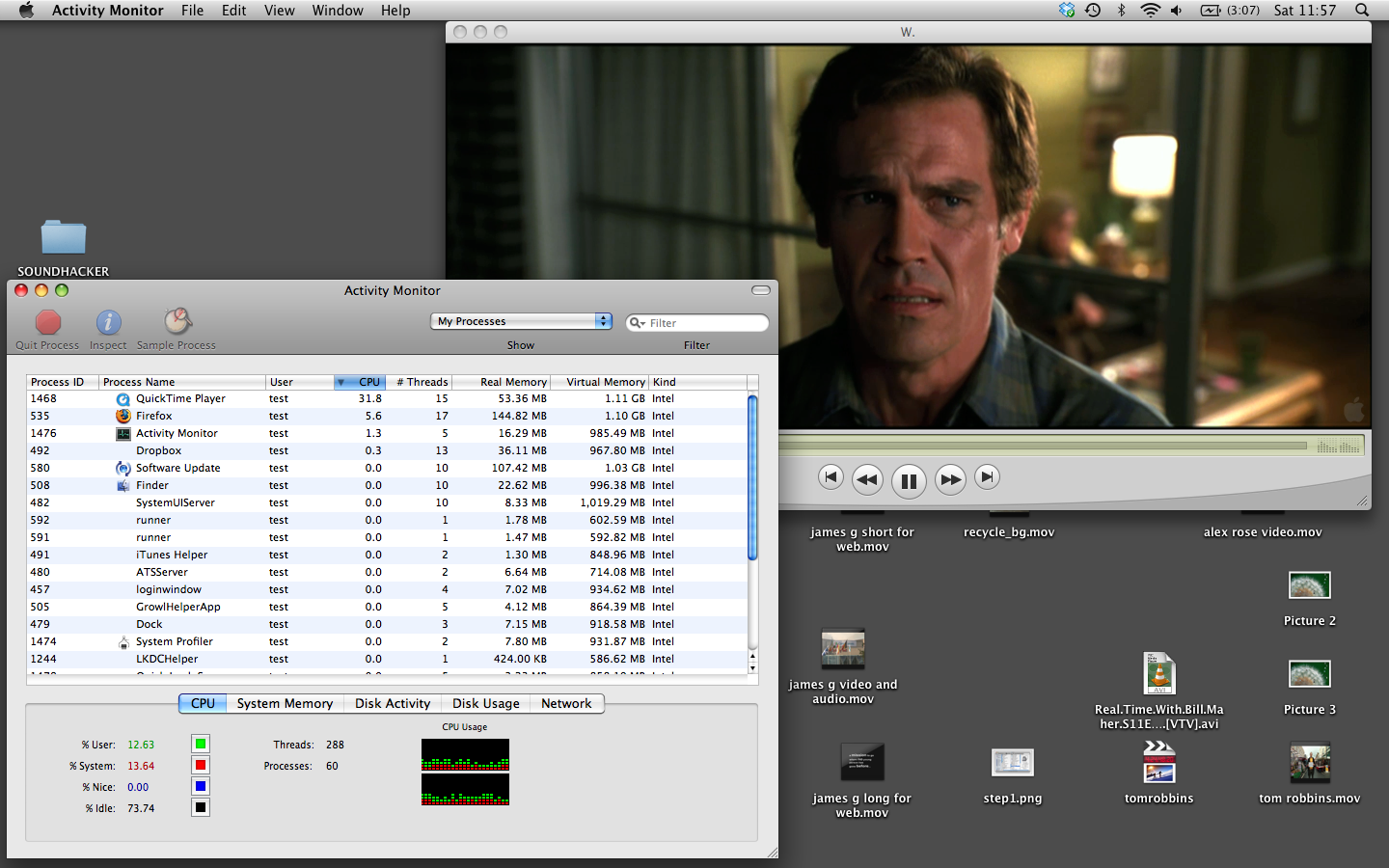Select the CPU tab

(x=204, y=704)
